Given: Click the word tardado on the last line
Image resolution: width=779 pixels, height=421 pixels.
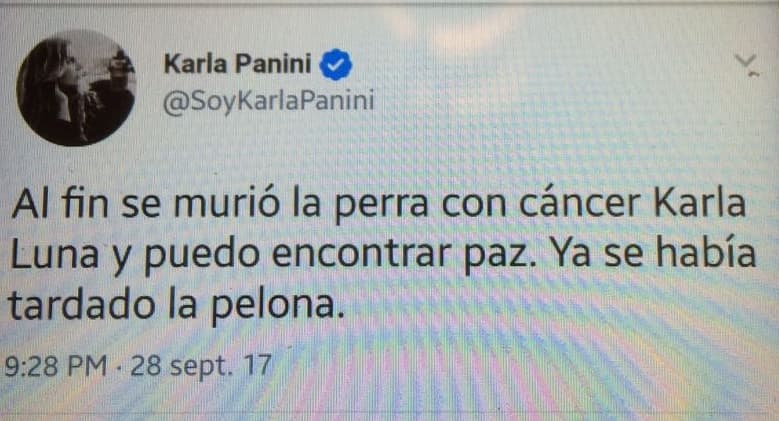Looking at the screenshot, I should tap(82, 305).
